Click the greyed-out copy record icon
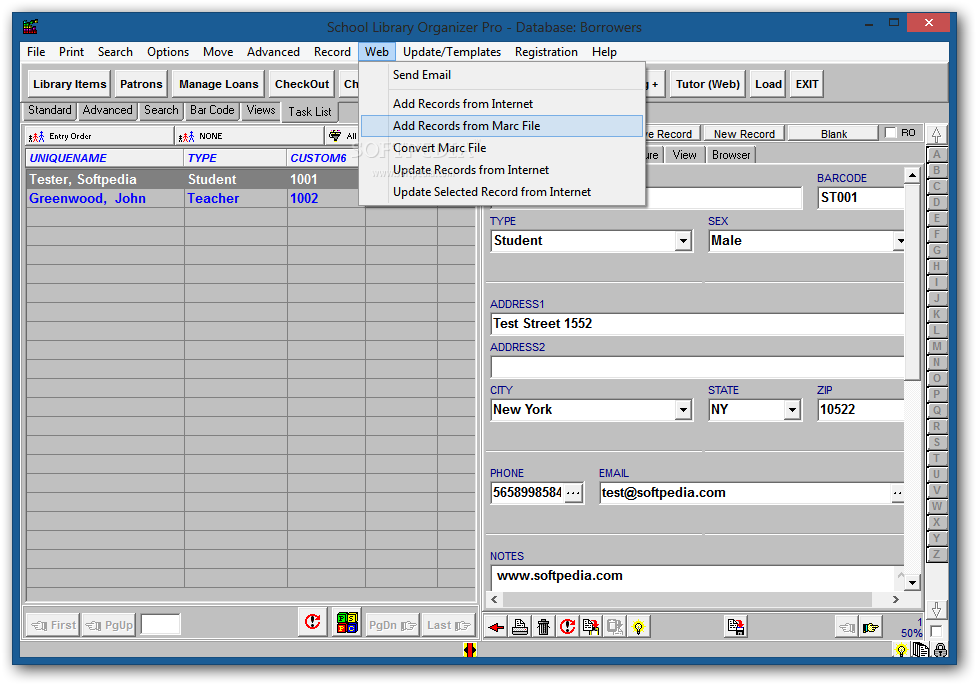 pyautogui.click(x=614, y=626)
